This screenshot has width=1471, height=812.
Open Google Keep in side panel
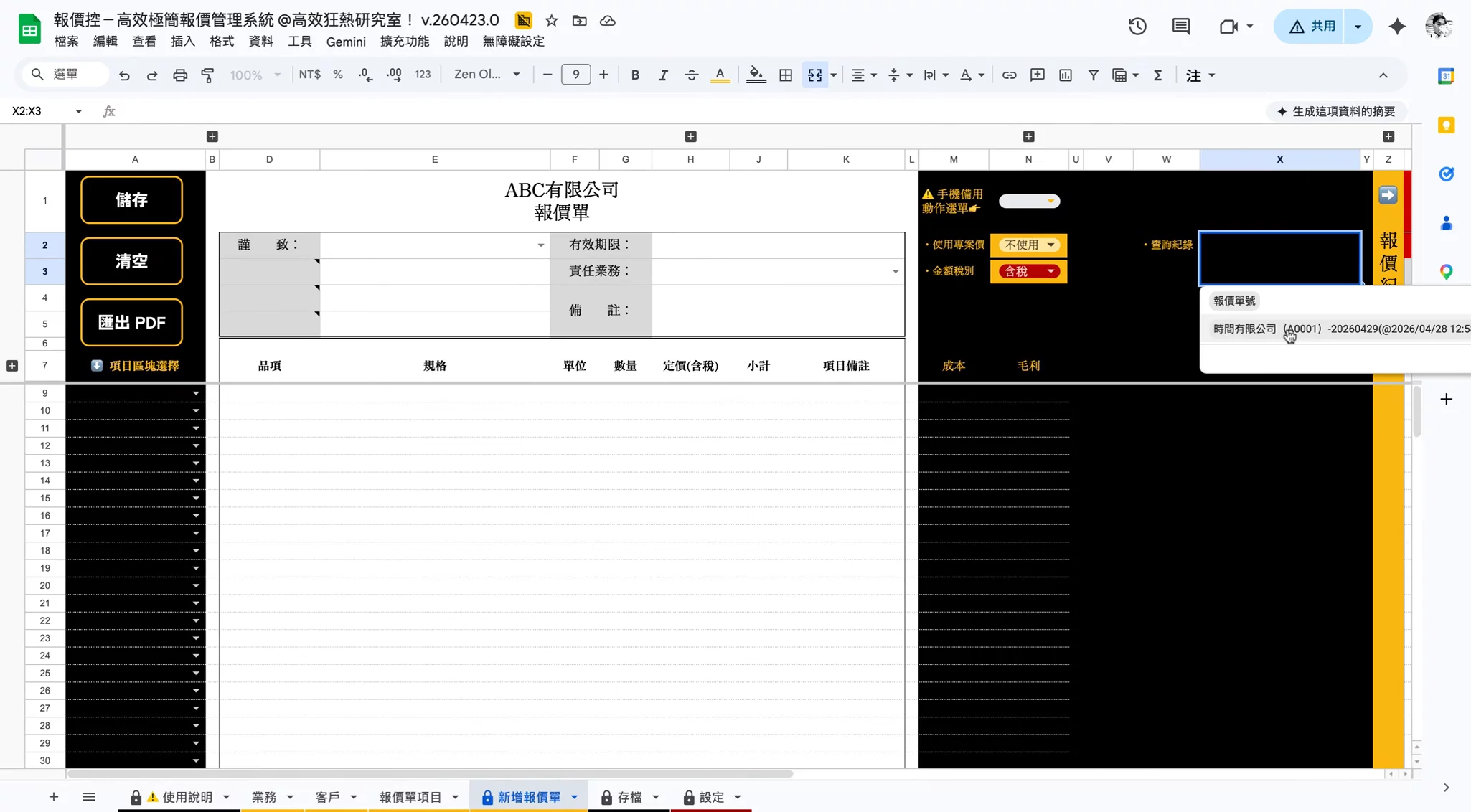pos(1446,126)
